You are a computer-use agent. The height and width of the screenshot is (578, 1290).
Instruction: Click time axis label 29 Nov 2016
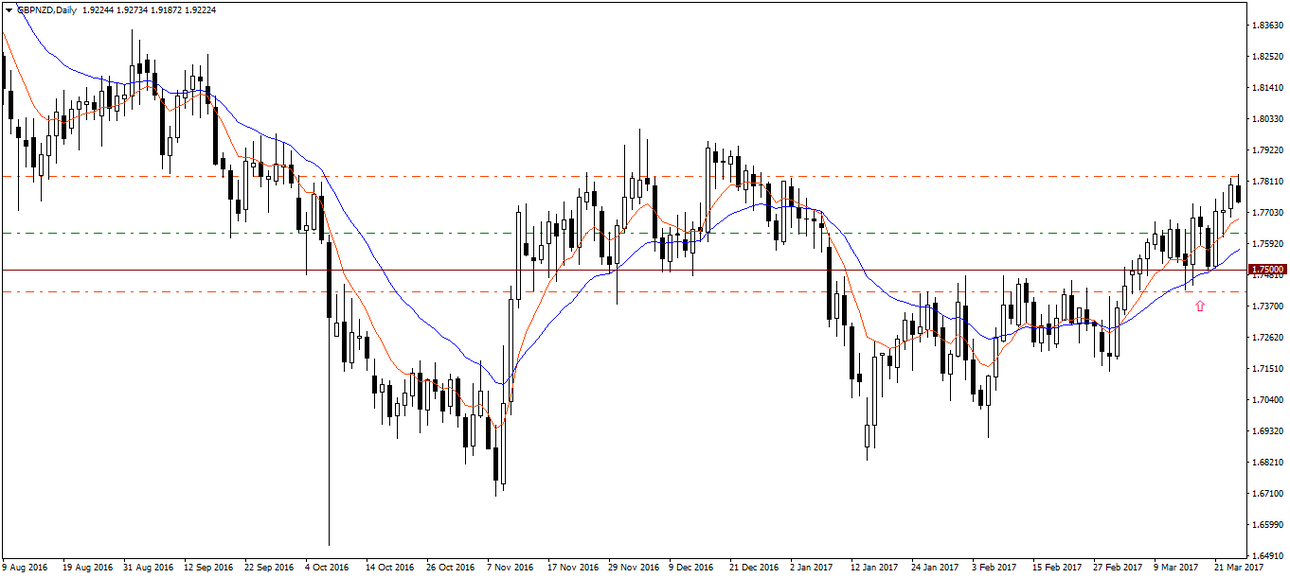point(636,567)
